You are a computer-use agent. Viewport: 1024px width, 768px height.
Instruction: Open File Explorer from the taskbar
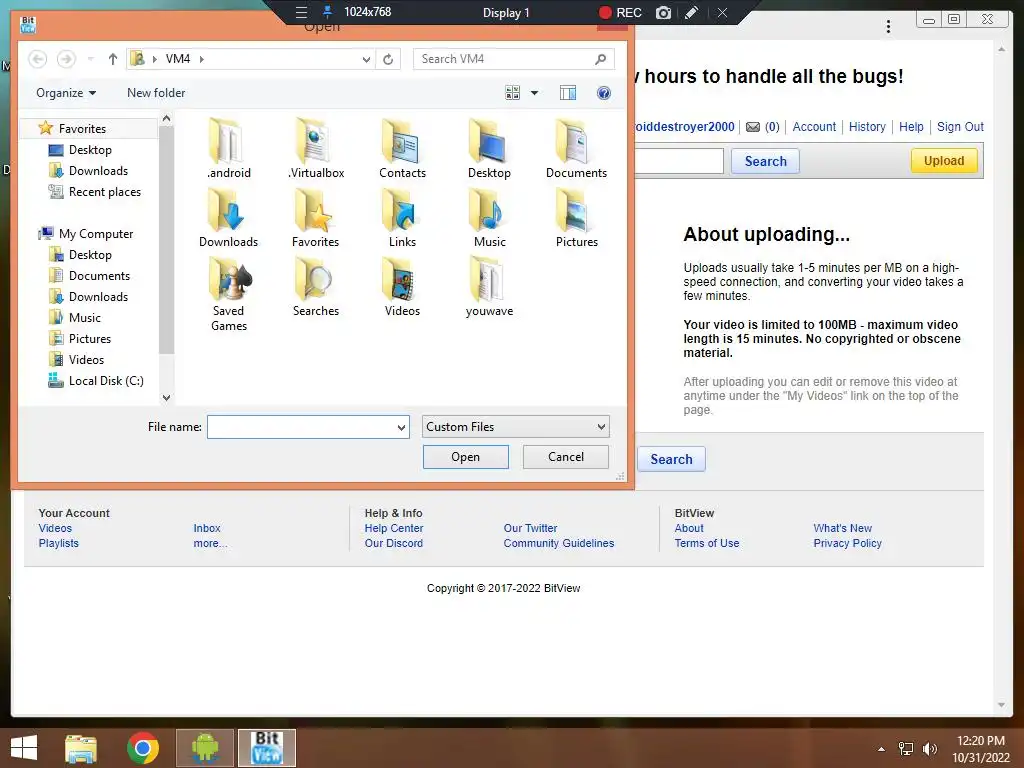tap(81, 748)
